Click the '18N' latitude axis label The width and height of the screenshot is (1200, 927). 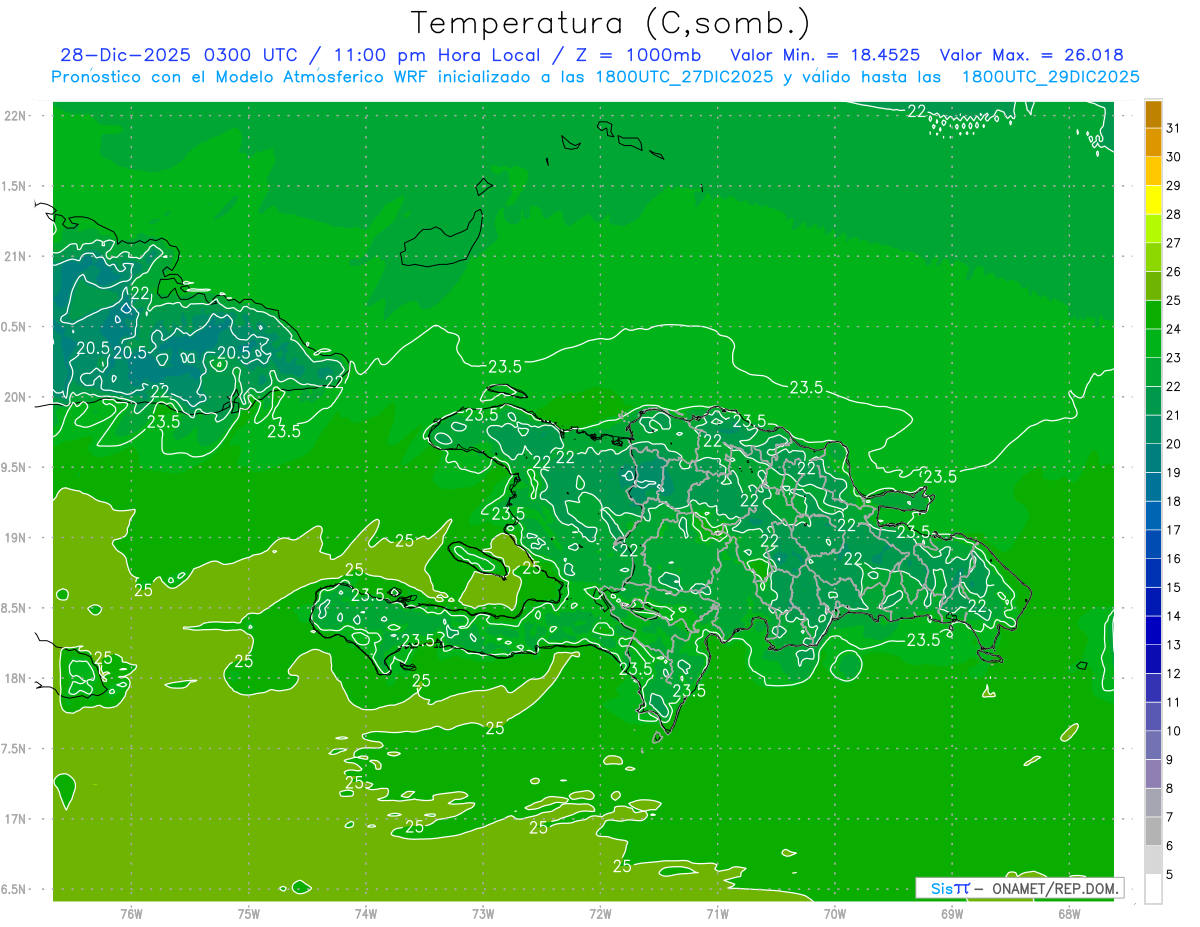[x=16, y=678]
